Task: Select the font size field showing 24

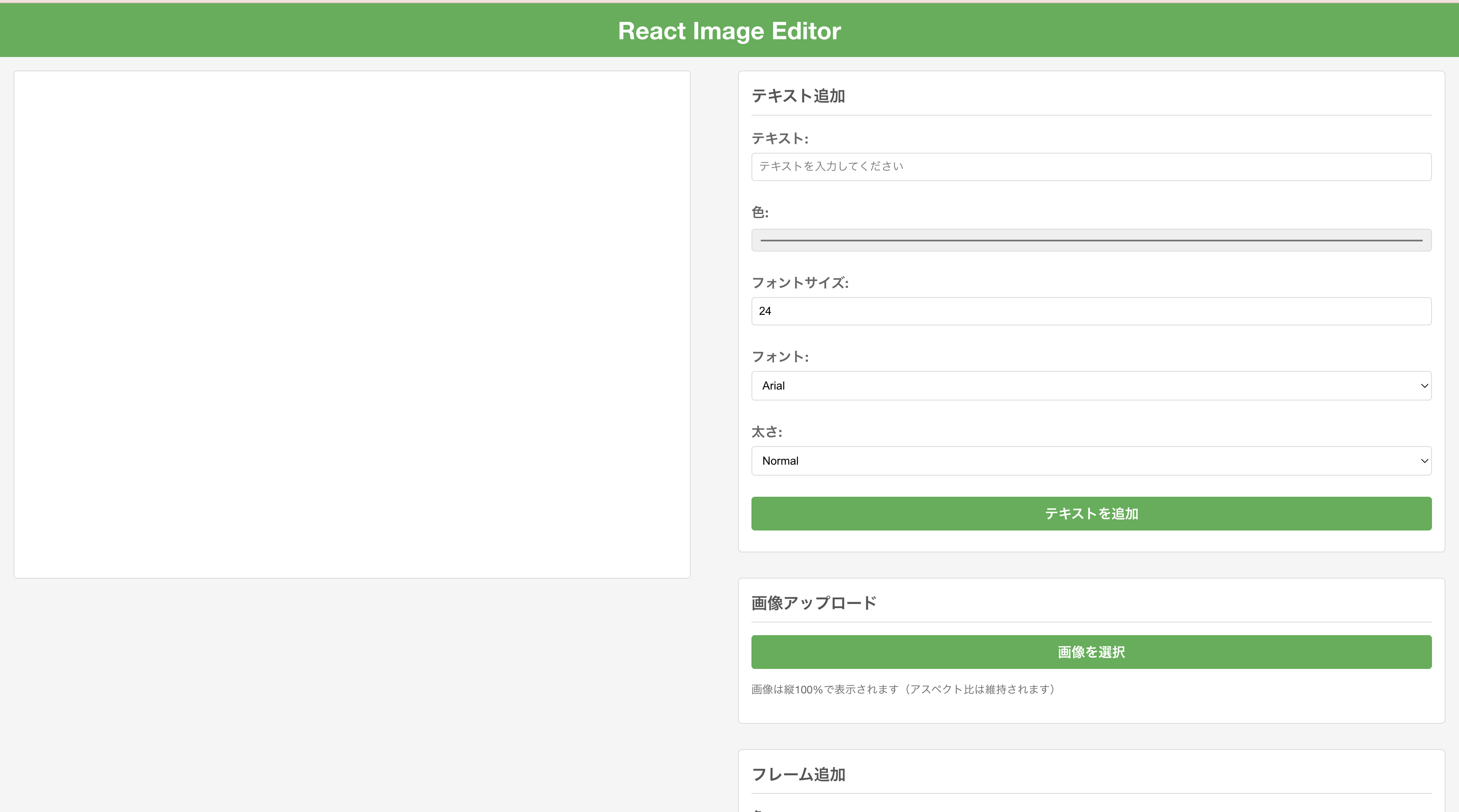Action: pyautogui.click(x=1091, y=311)
